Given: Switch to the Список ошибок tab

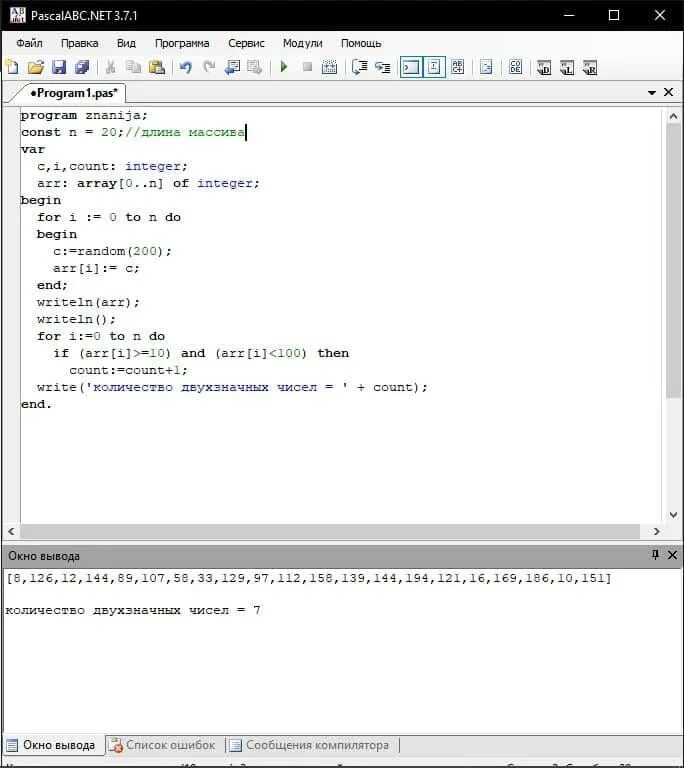Looking at the screenshot, I should tap(163, 745).
